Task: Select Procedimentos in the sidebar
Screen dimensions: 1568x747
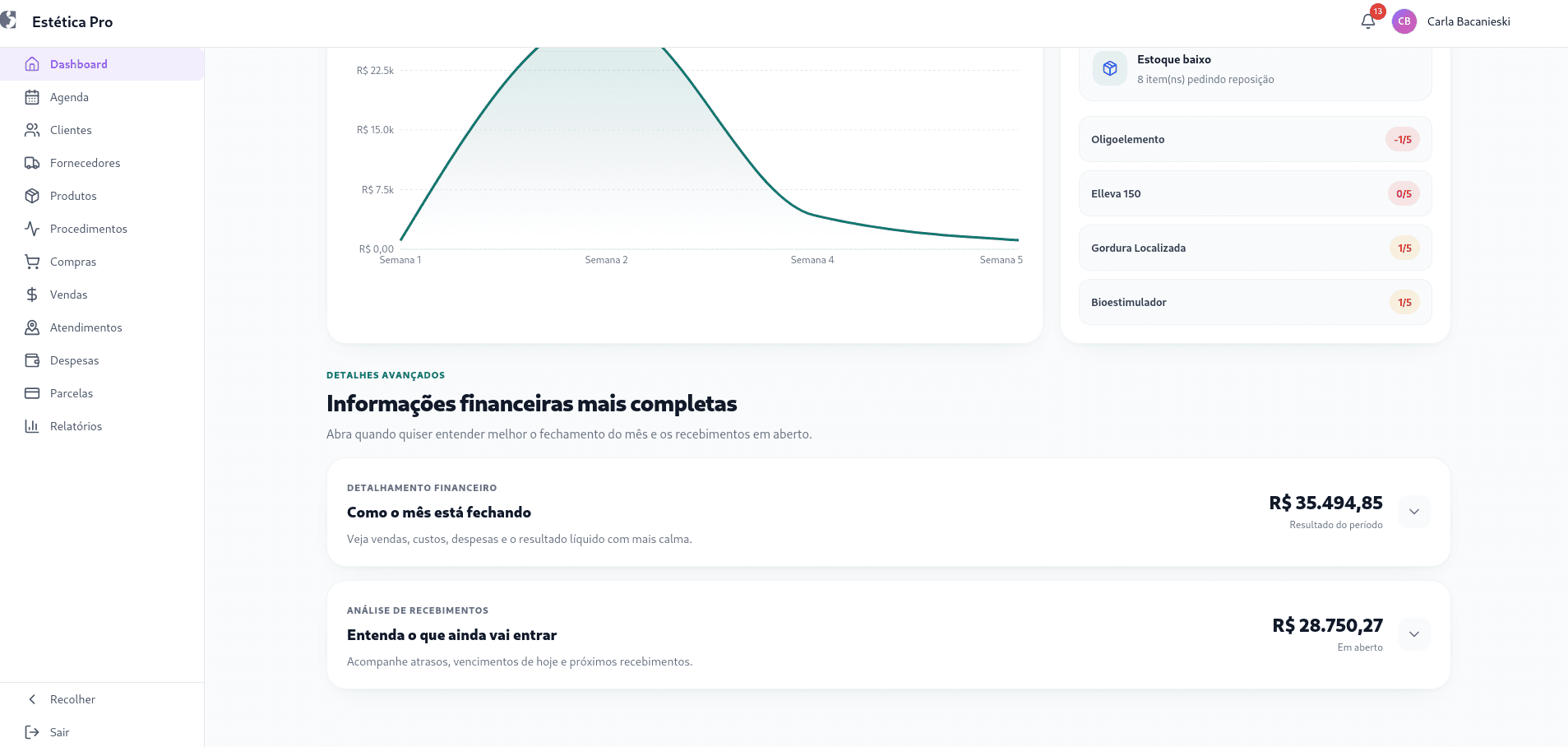Action: coord(102,229)
